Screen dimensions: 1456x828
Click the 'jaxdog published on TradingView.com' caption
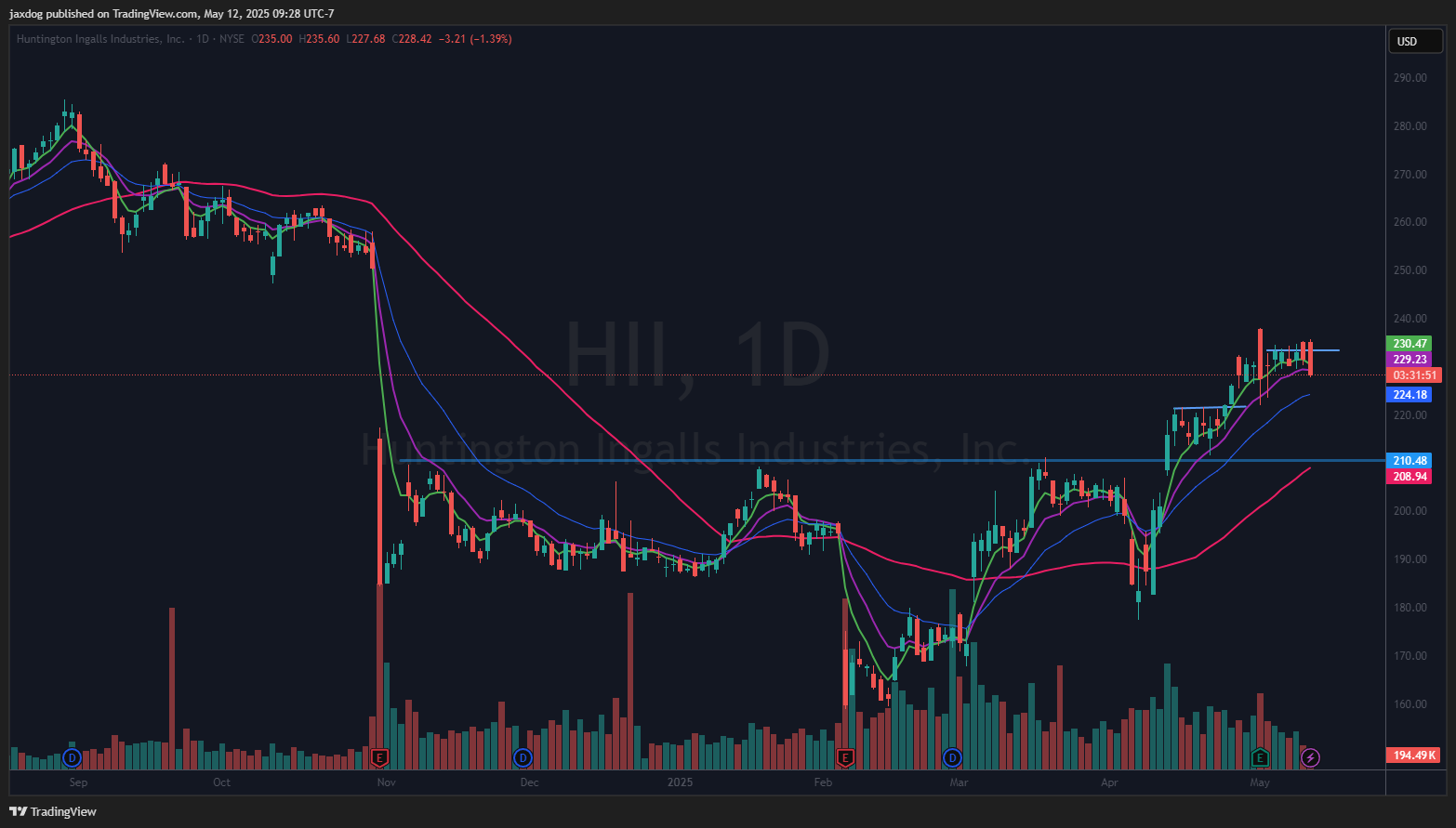point(104,14)
